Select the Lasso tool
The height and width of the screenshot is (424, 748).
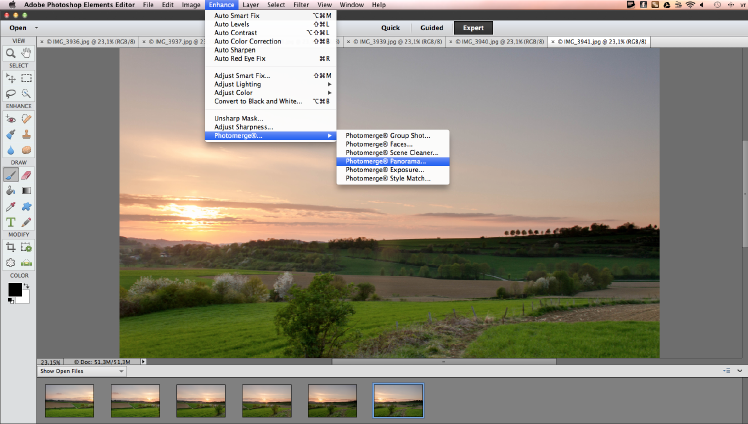(x=10, y=93)
